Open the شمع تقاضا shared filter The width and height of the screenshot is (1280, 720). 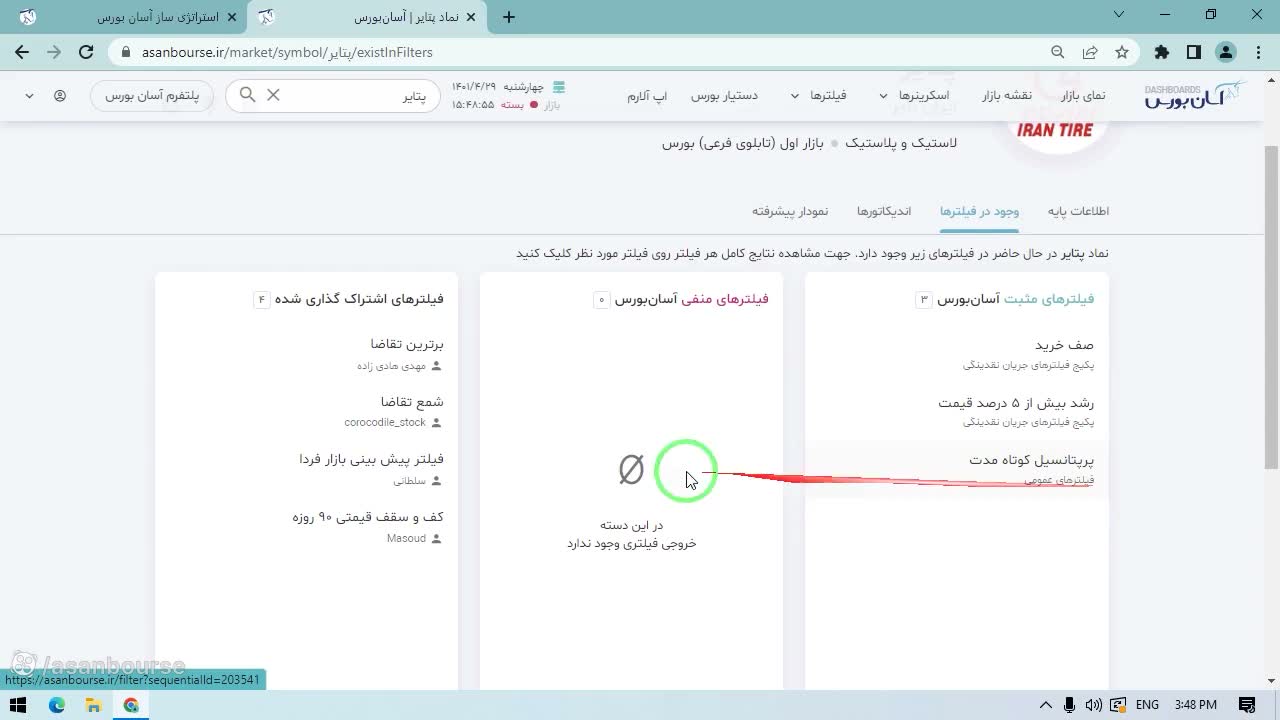(x=412, y=402)
